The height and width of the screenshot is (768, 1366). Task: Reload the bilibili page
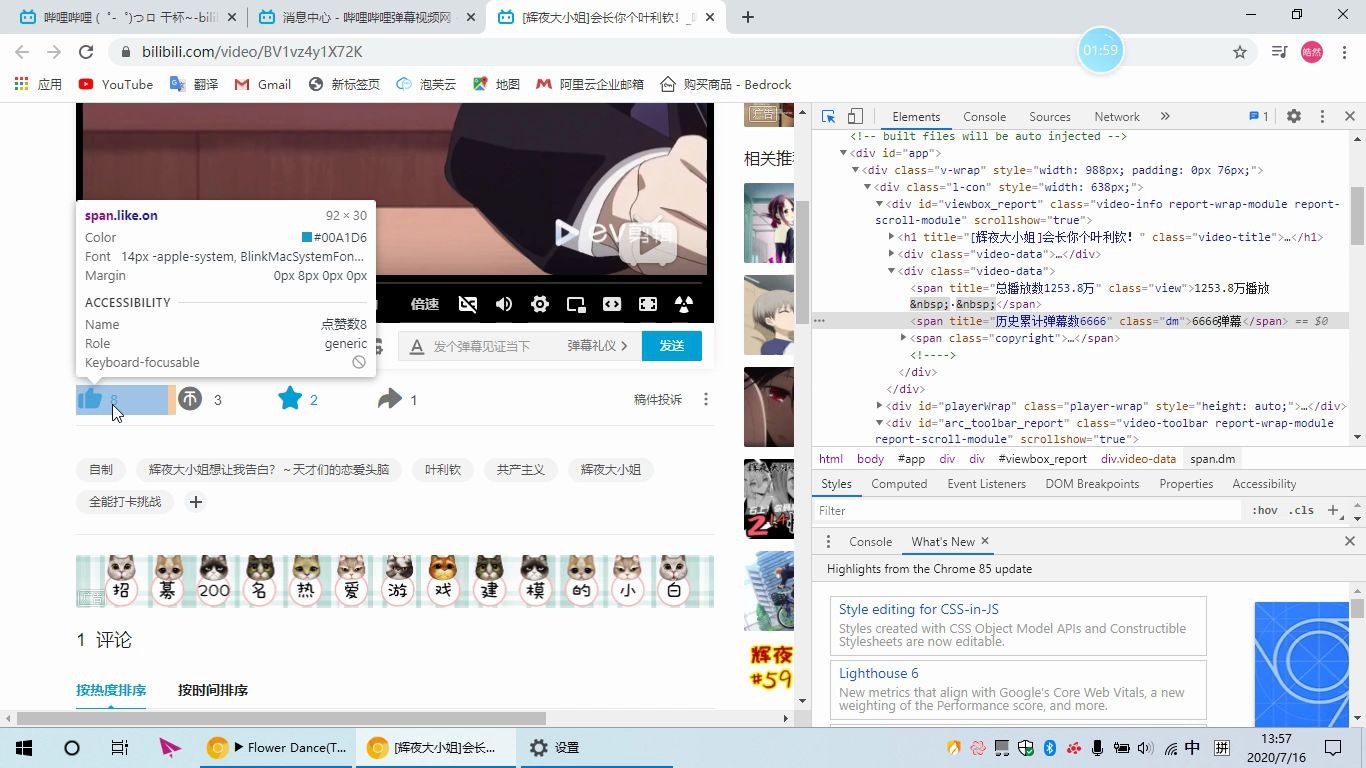[86, 52]
